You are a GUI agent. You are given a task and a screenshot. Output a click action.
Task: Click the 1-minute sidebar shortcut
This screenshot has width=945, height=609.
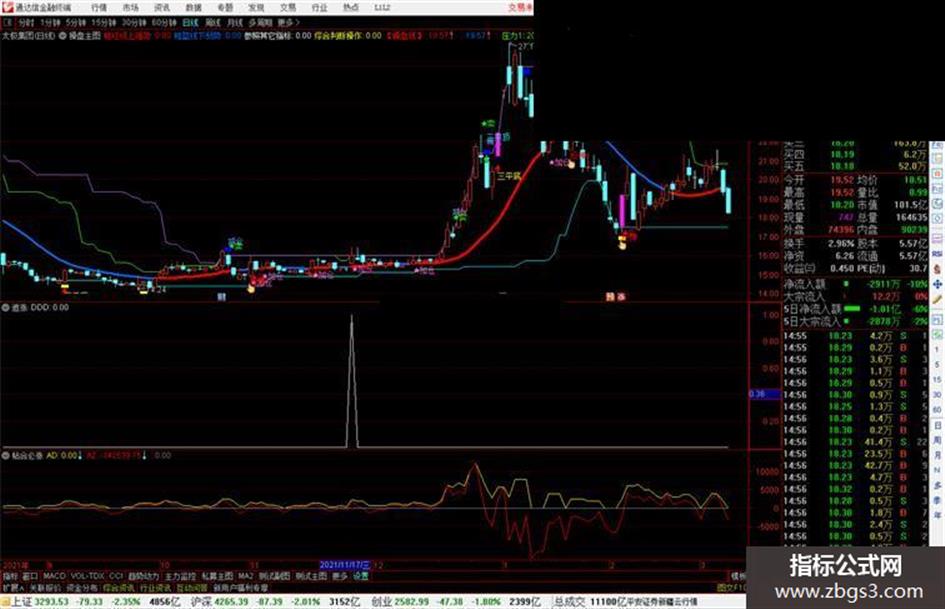tap(937, 350)
